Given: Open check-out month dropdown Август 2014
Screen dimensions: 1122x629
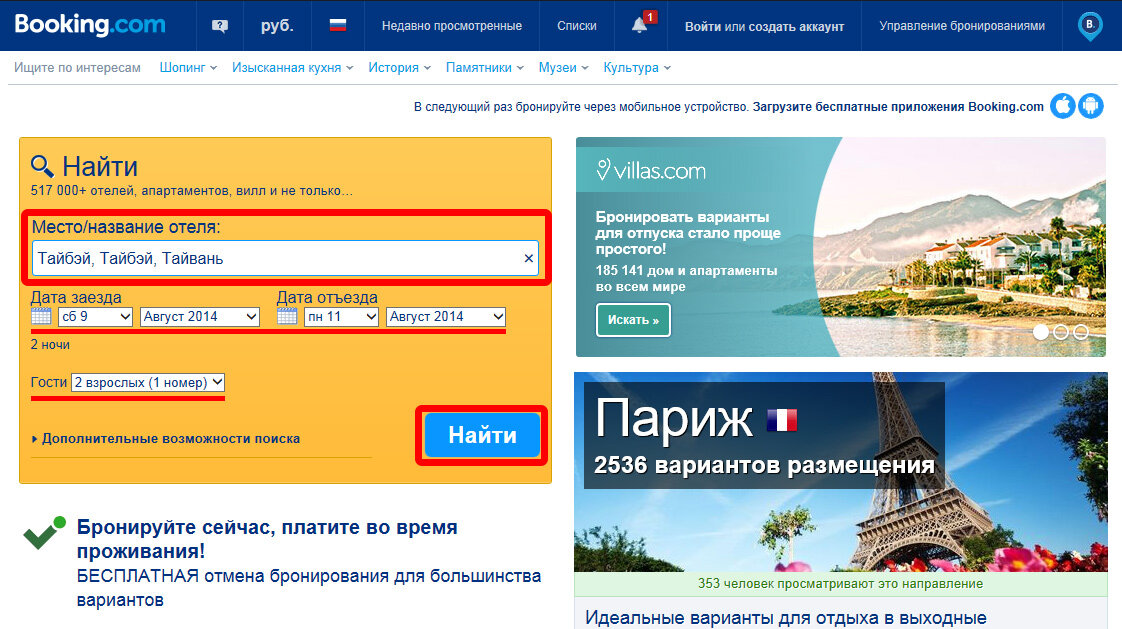Looking at the screenshot, I should click(x=446, y=316).
